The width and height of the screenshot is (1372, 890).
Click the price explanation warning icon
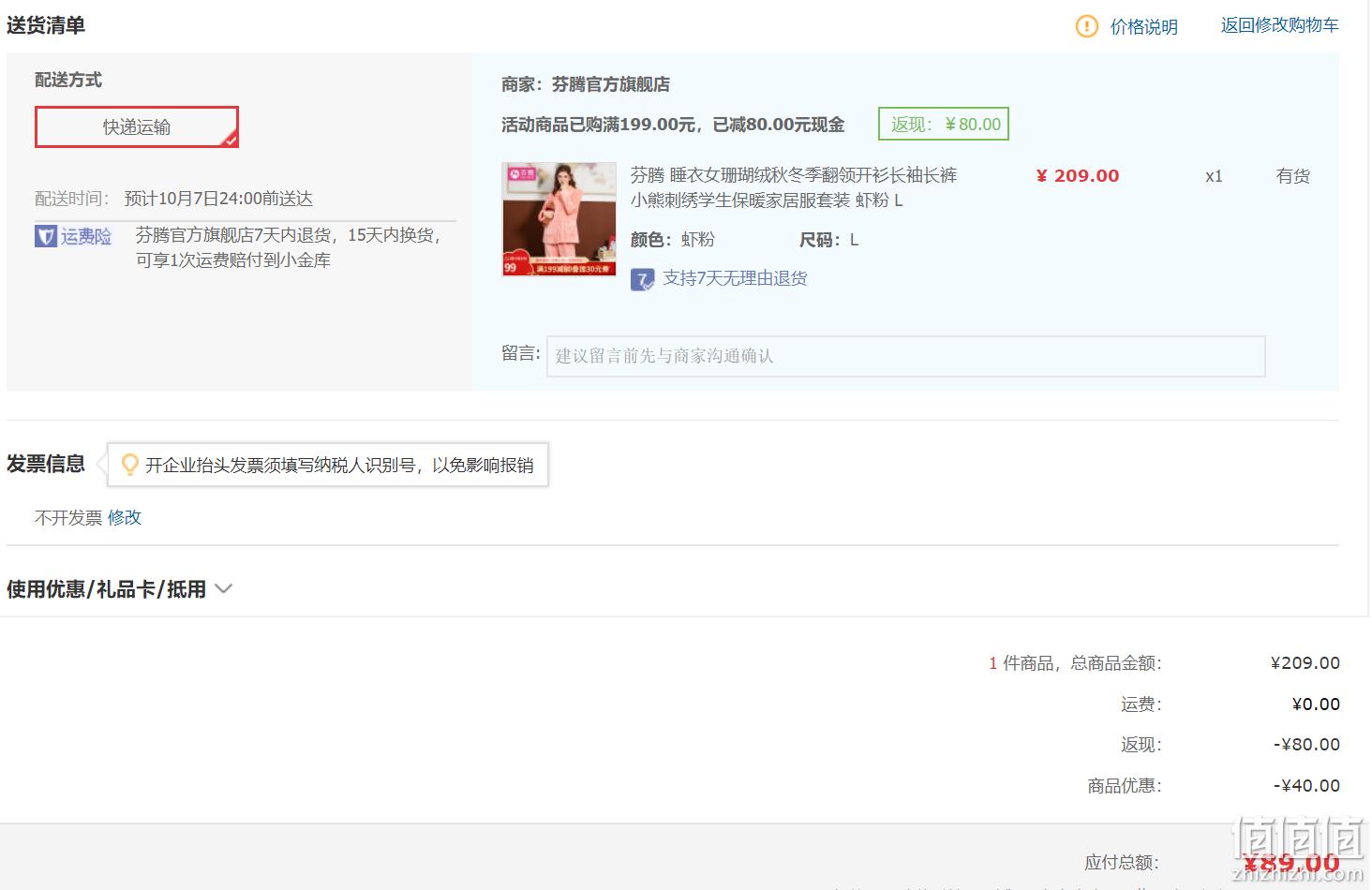pyautogui.click(x=1086, y=26)
